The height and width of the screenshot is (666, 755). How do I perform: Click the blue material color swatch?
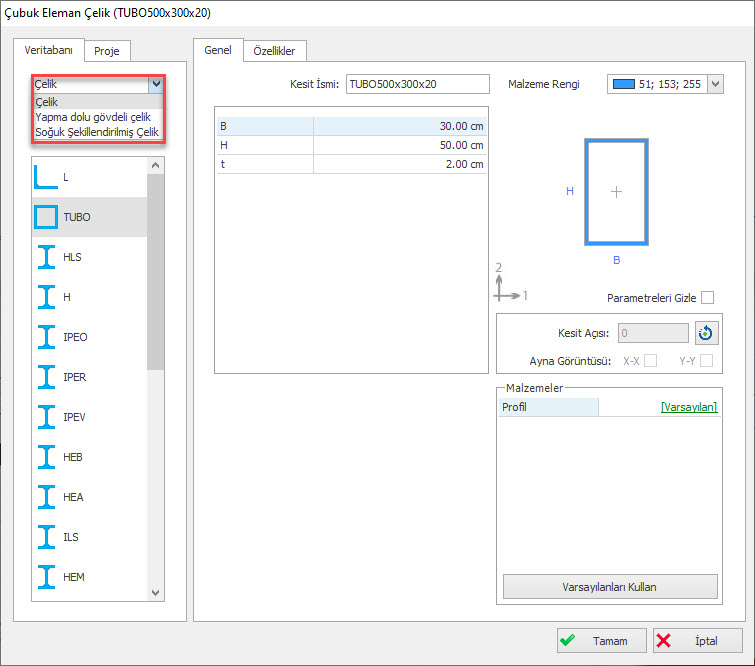(x=624, y=84)
